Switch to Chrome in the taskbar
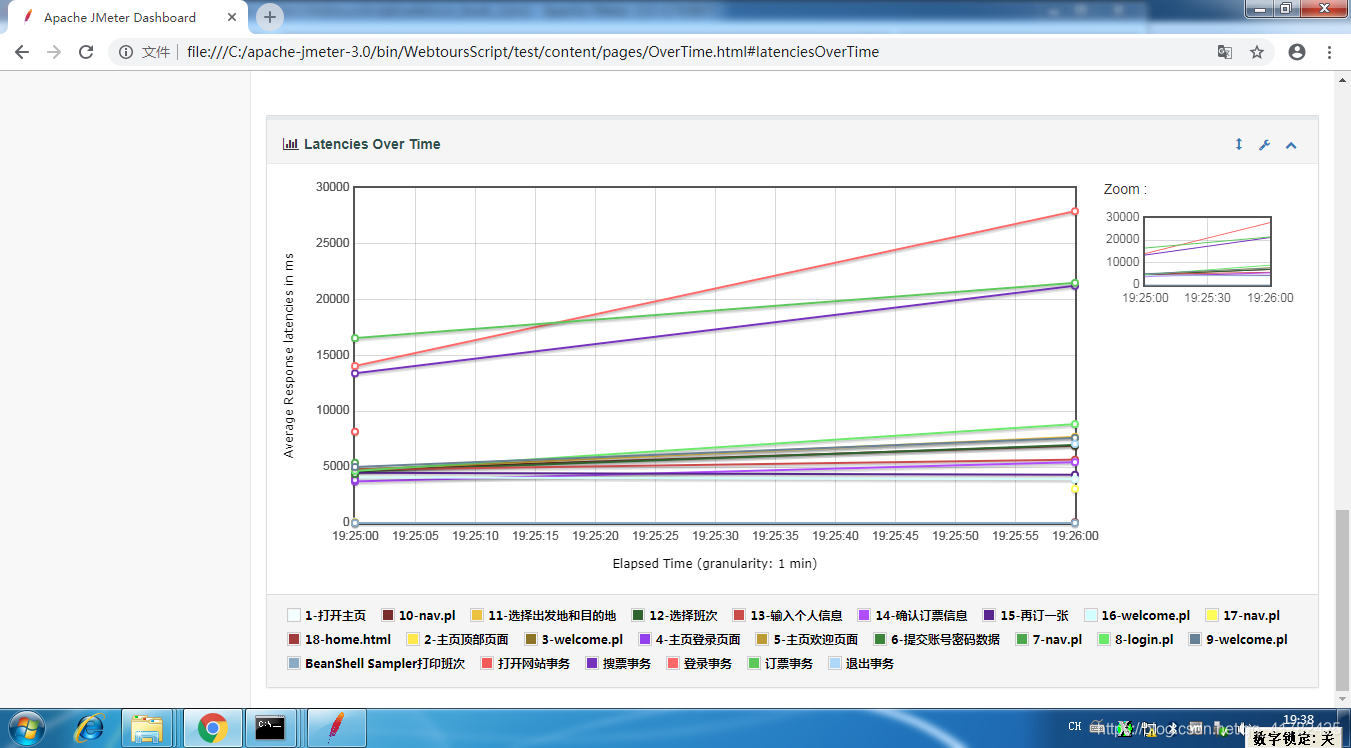Viewport: 1351px width, 748px height. tap(212, 727)
